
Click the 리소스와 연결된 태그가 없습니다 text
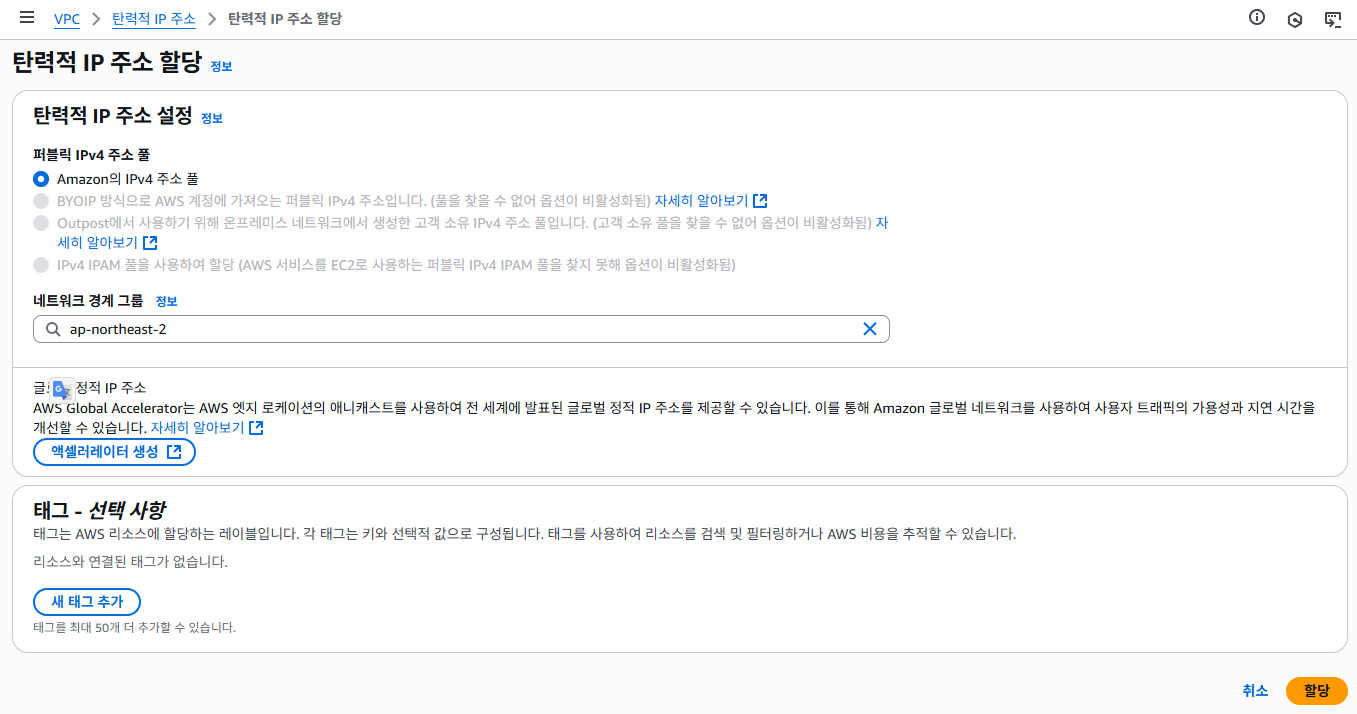[x=130, y=562]
